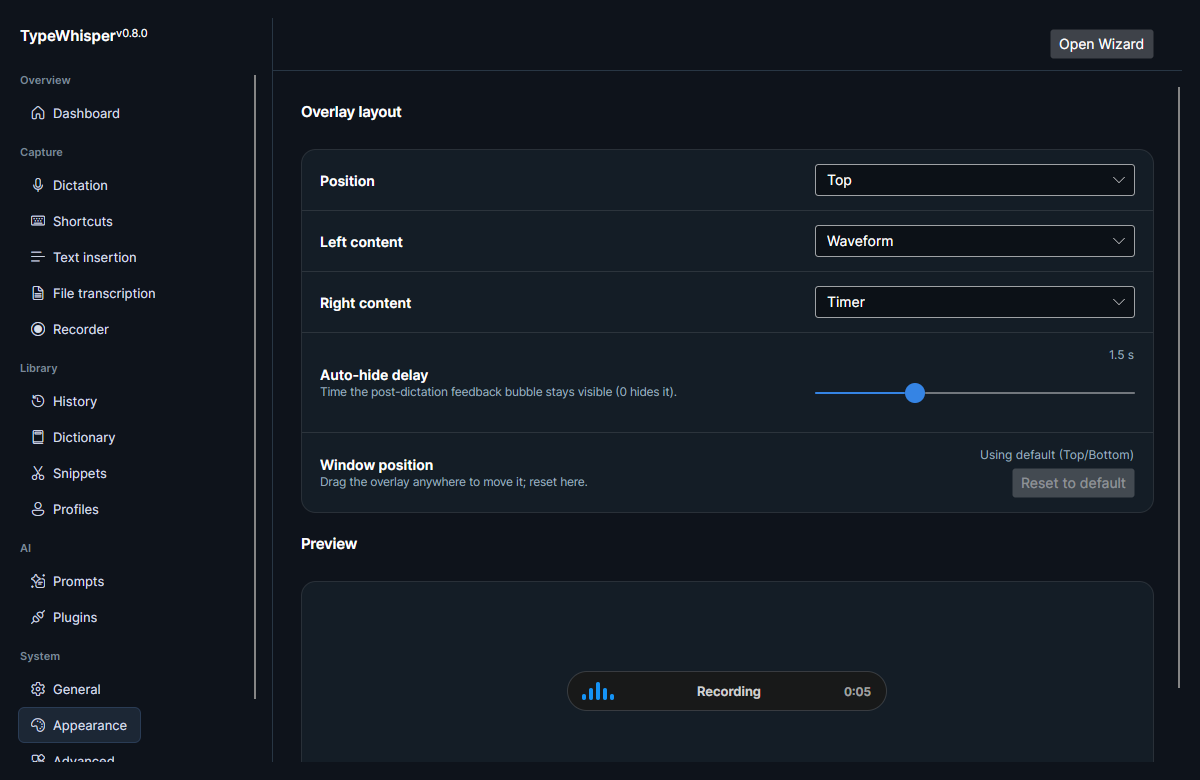This screenshot has height=780, width=1200.
Task: Open the Position dropdown showing Top
Action: [x=975, y=180]
